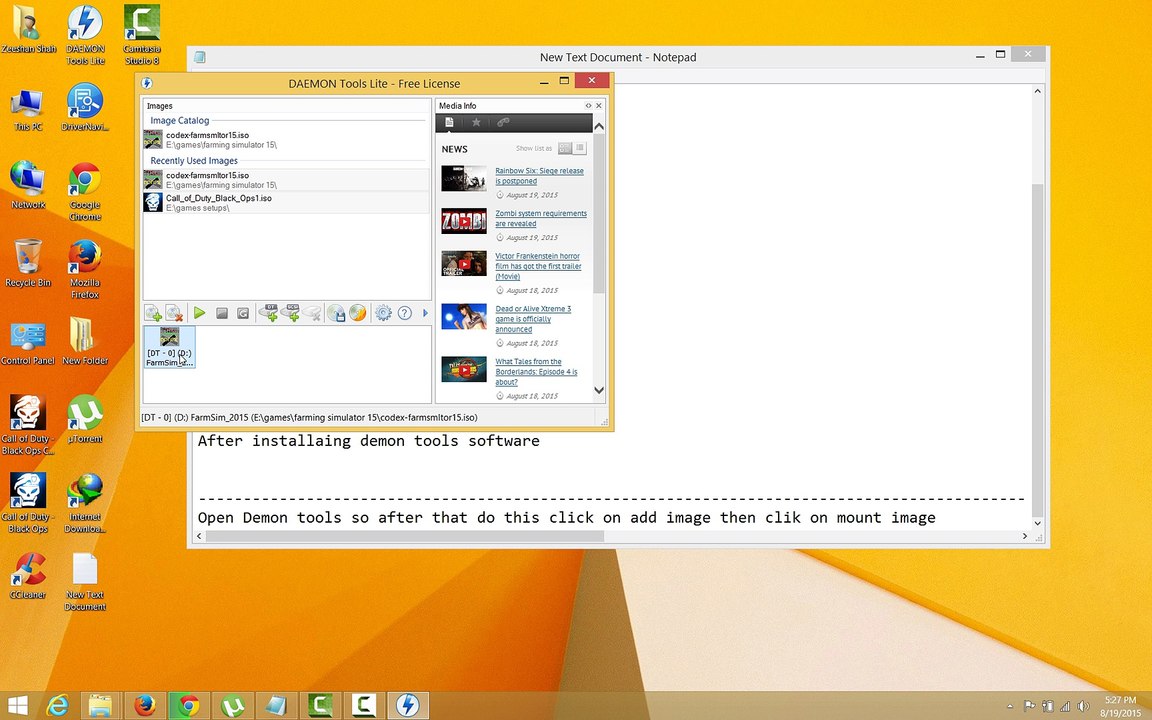This screenshot has width=1152, height=720.
Task: Open the disc imaging tool with floppy icon
Action: point(336,314)
